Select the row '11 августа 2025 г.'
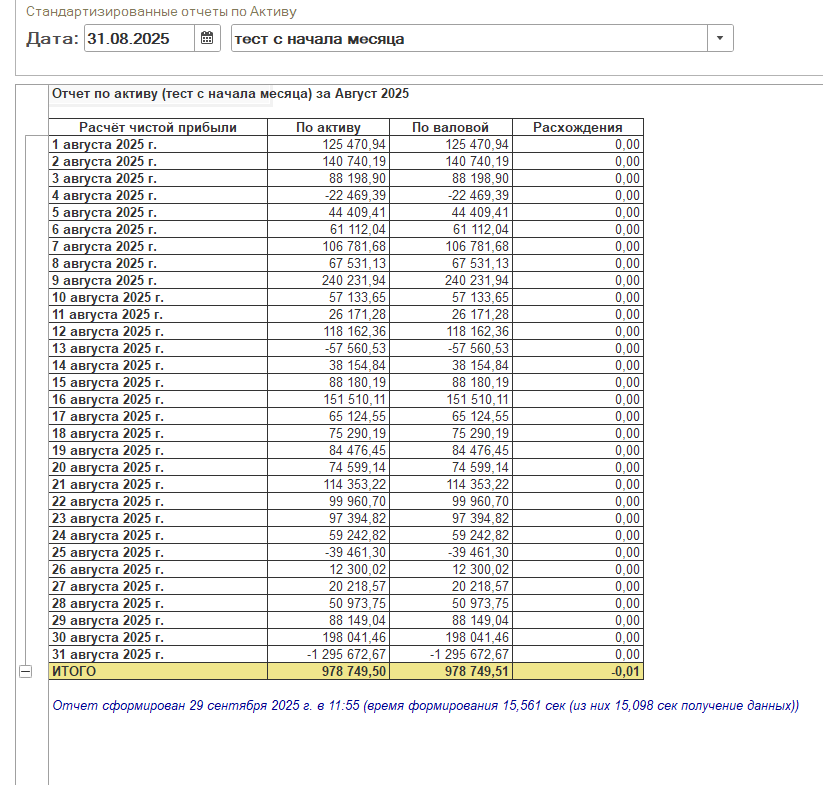This screenshot has width=823, height=785. click(x=346, y=314)
